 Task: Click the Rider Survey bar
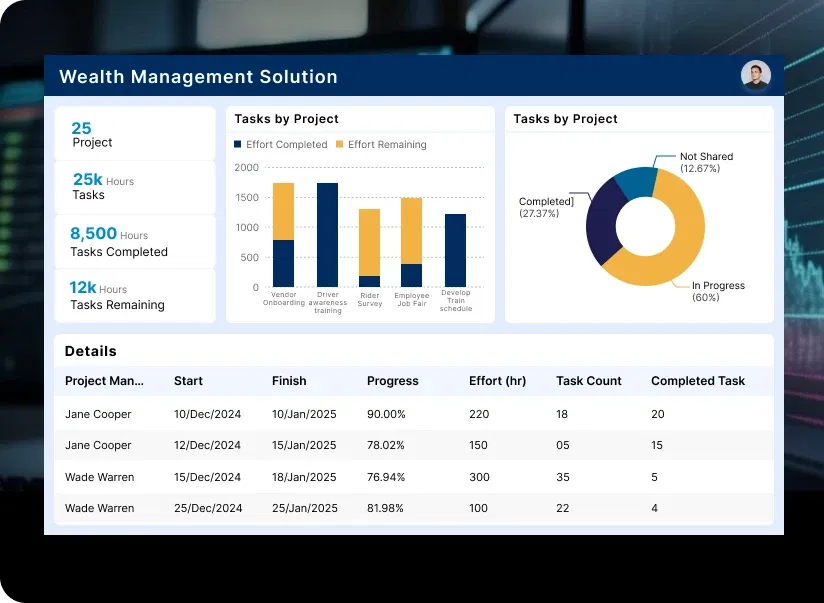pos(370,247)
